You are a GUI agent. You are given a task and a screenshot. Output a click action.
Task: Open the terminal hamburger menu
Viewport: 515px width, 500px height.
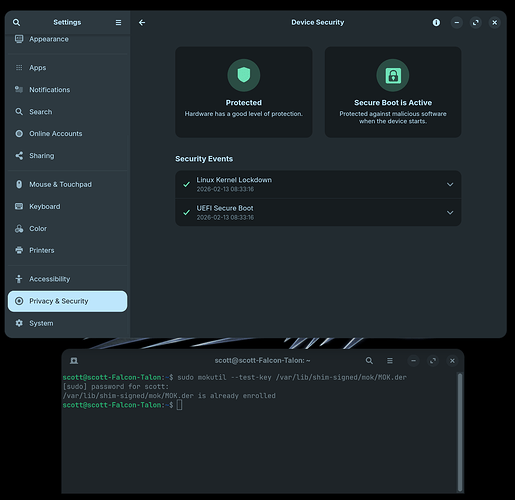point(390,361)
